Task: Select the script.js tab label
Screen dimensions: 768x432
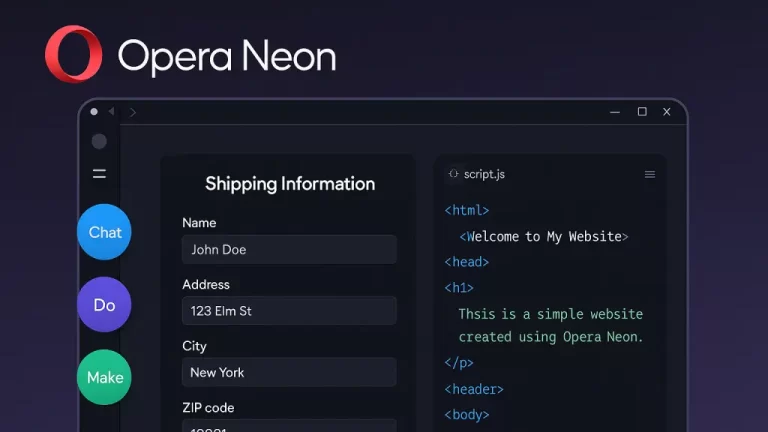Action: click(x=484, y=174)
